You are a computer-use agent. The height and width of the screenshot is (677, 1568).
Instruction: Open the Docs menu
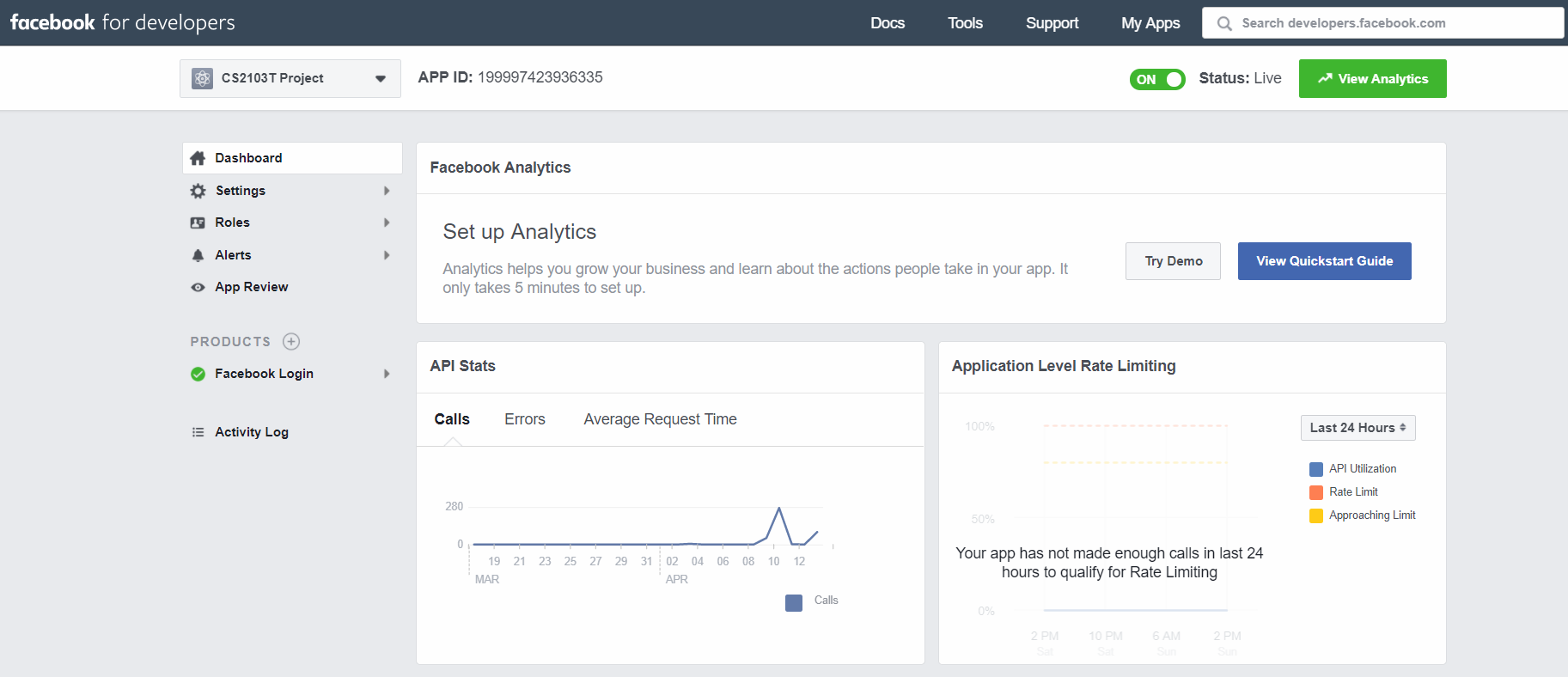pos(887,23)
